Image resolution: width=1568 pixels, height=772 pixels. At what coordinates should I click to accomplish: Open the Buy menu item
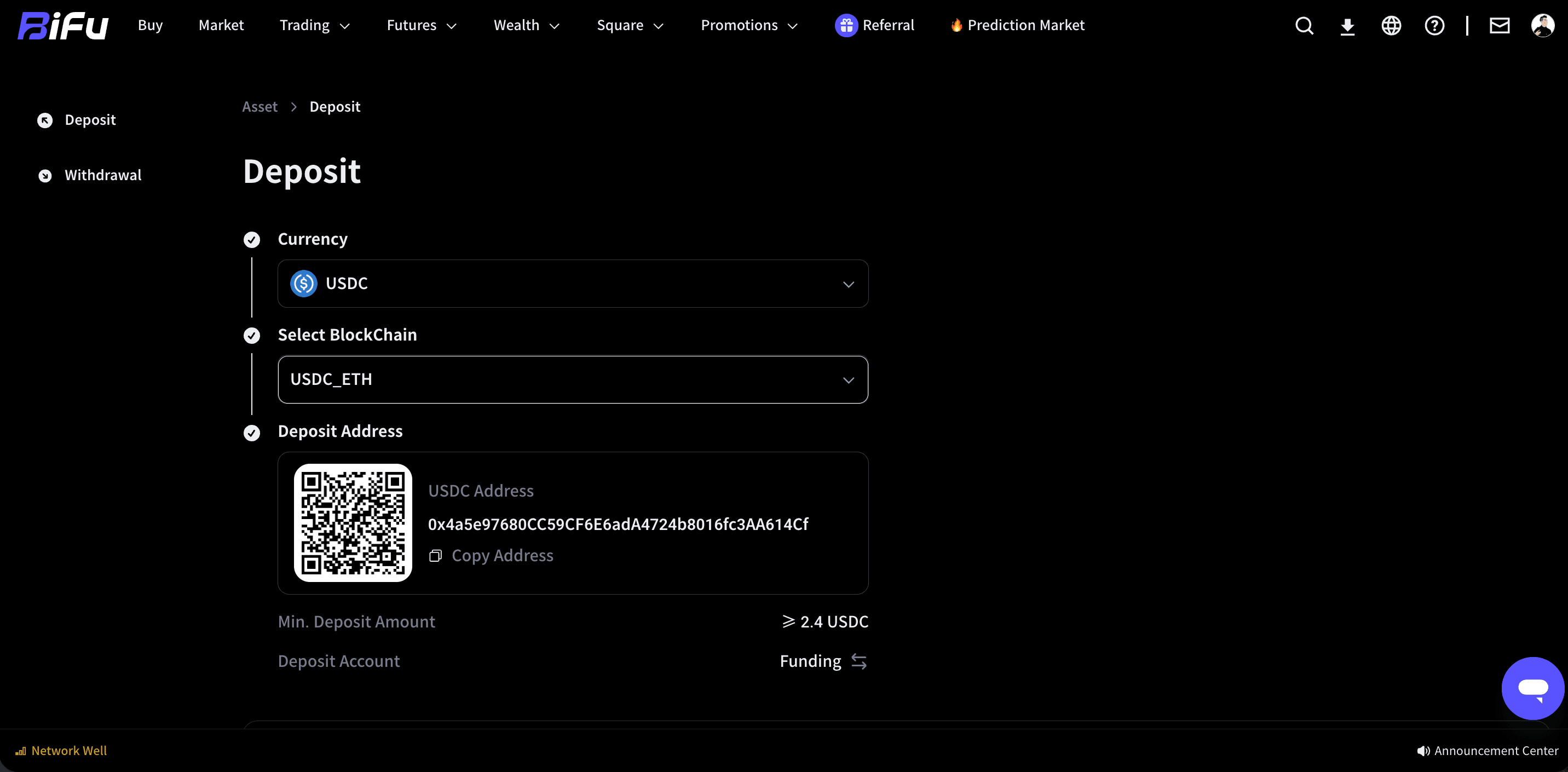(x=151, y=26)
